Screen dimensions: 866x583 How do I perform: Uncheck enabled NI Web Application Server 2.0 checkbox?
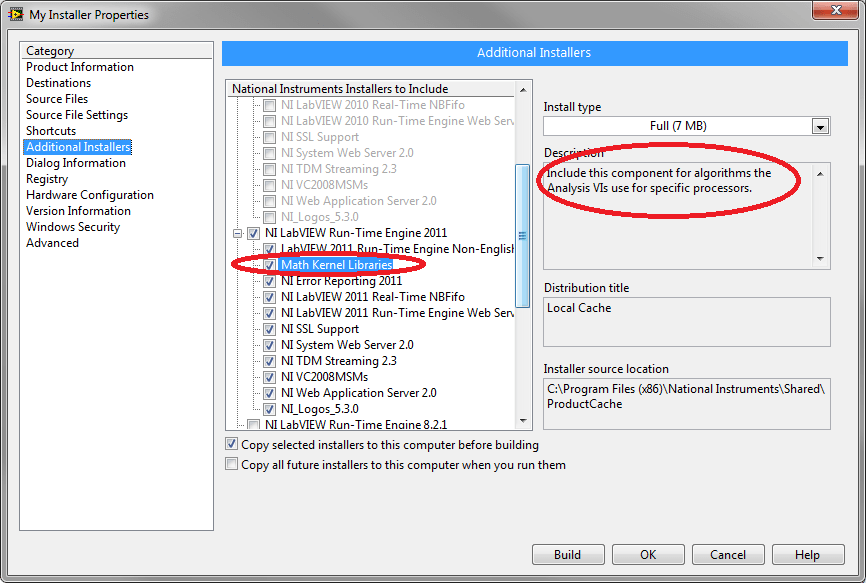coord(270,393)
